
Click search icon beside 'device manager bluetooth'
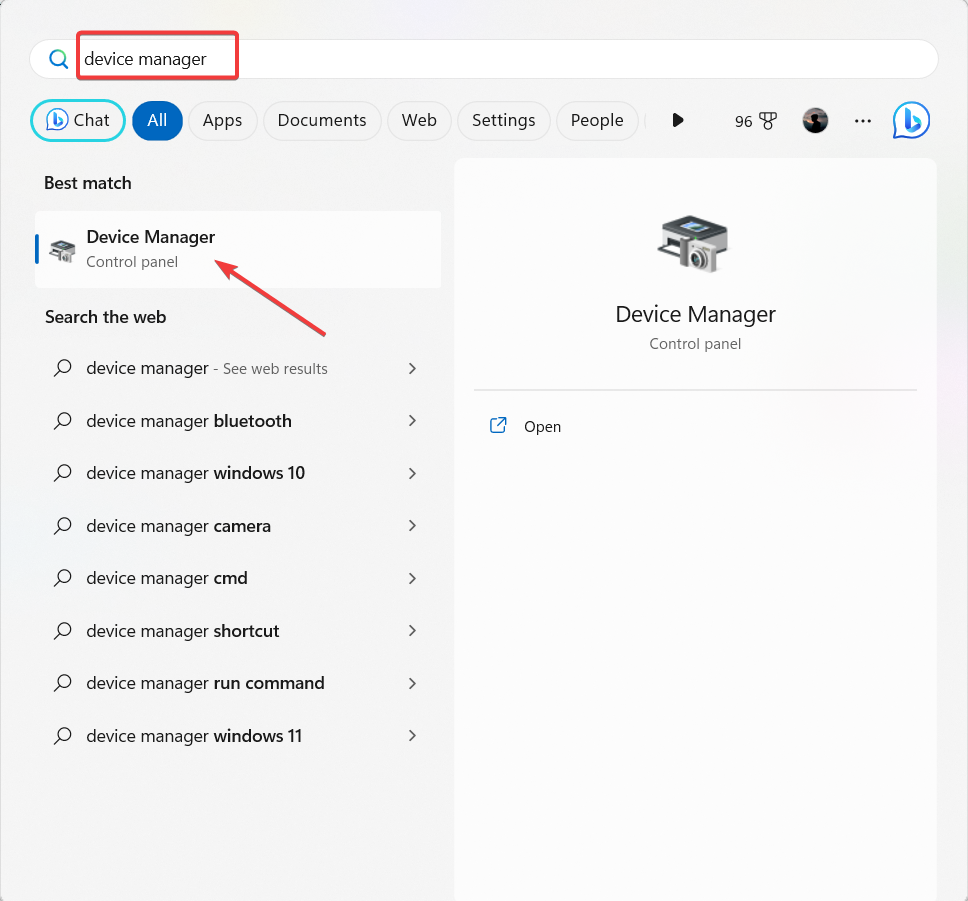point(62,421)
